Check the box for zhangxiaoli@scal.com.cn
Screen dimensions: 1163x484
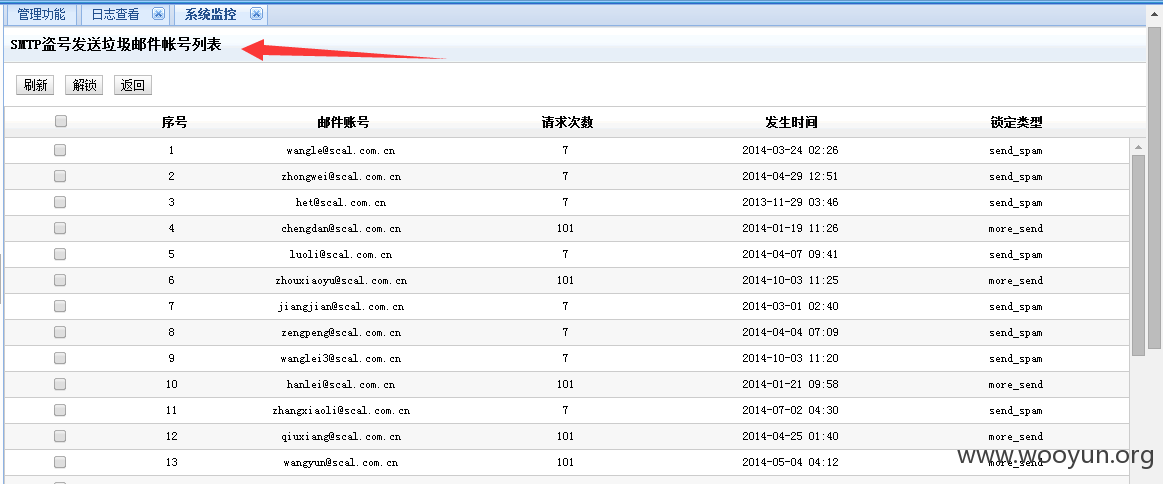(60, 410)
